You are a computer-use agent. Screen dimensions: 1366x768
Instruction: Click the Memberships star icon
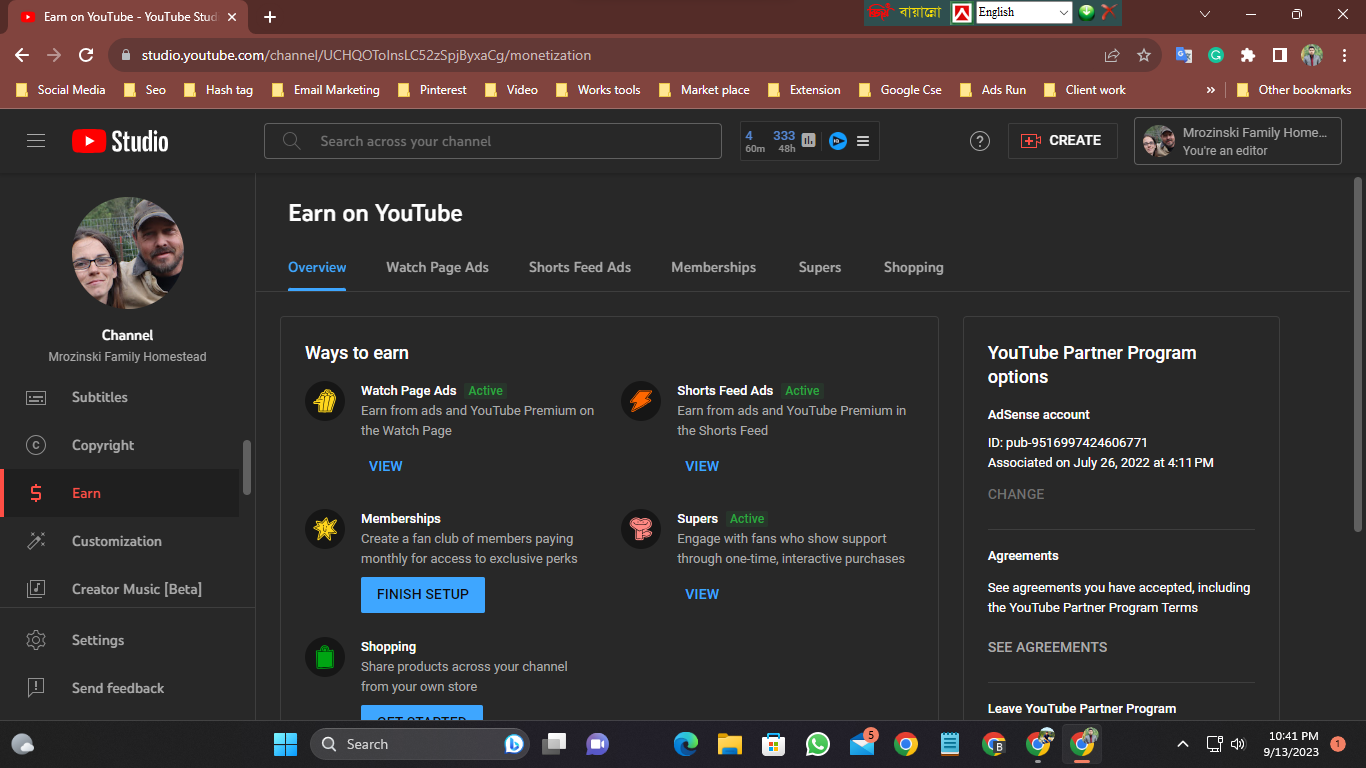pos(325,529)
